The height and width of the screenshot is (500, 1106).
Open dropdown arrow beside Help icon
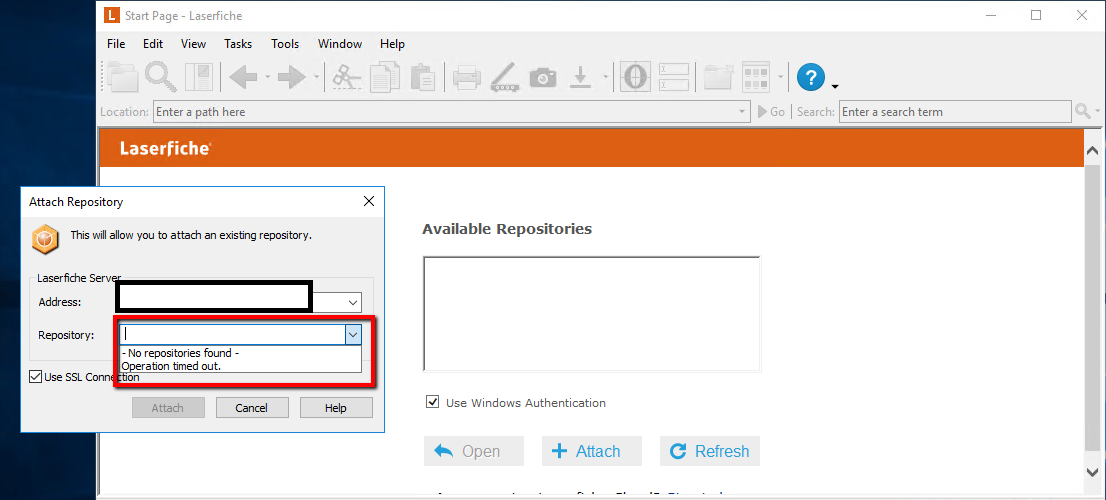835,86
